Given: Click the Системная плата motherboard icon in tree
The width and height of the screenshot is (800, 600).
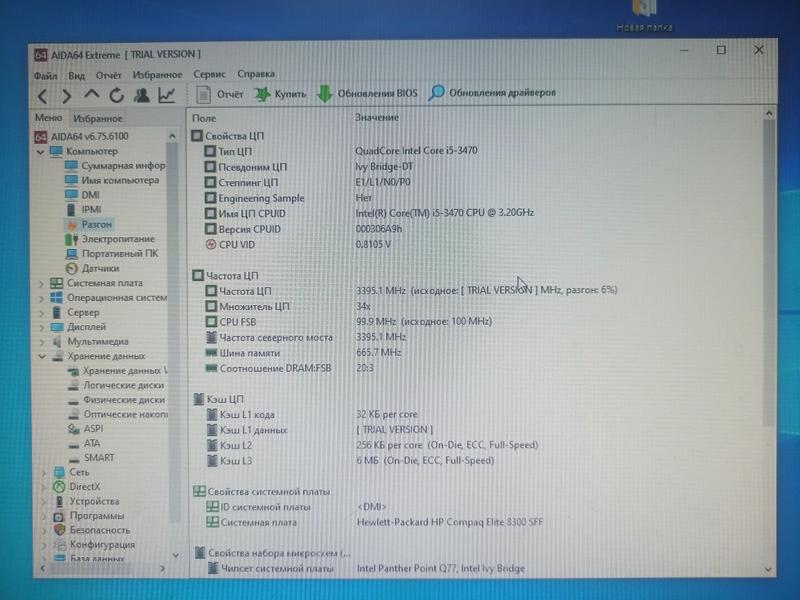Looking at the screenshot, I should (x=57, y=283).
